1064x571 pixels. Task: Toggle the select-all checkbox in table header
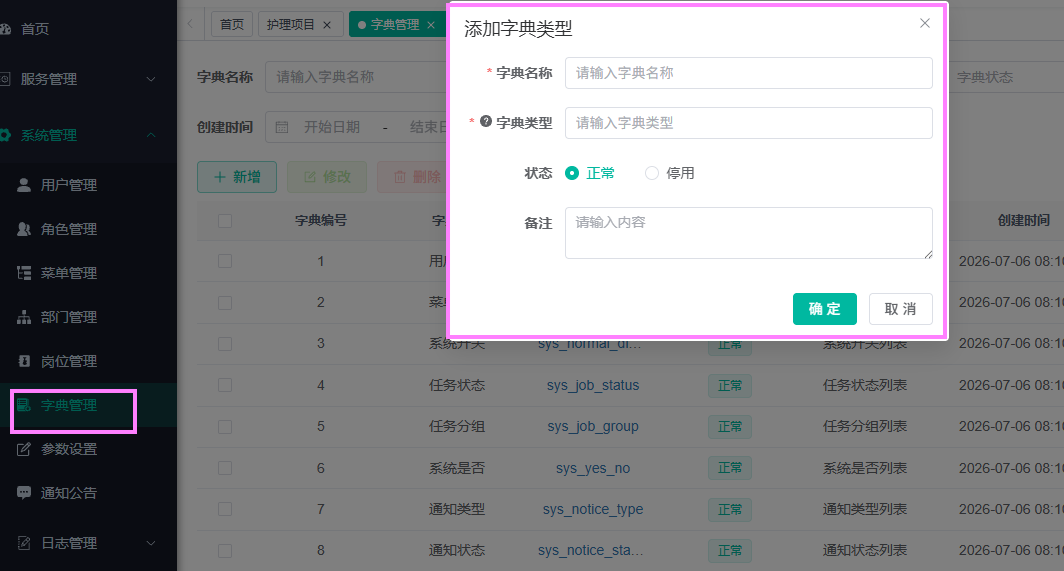coord(225,221)
